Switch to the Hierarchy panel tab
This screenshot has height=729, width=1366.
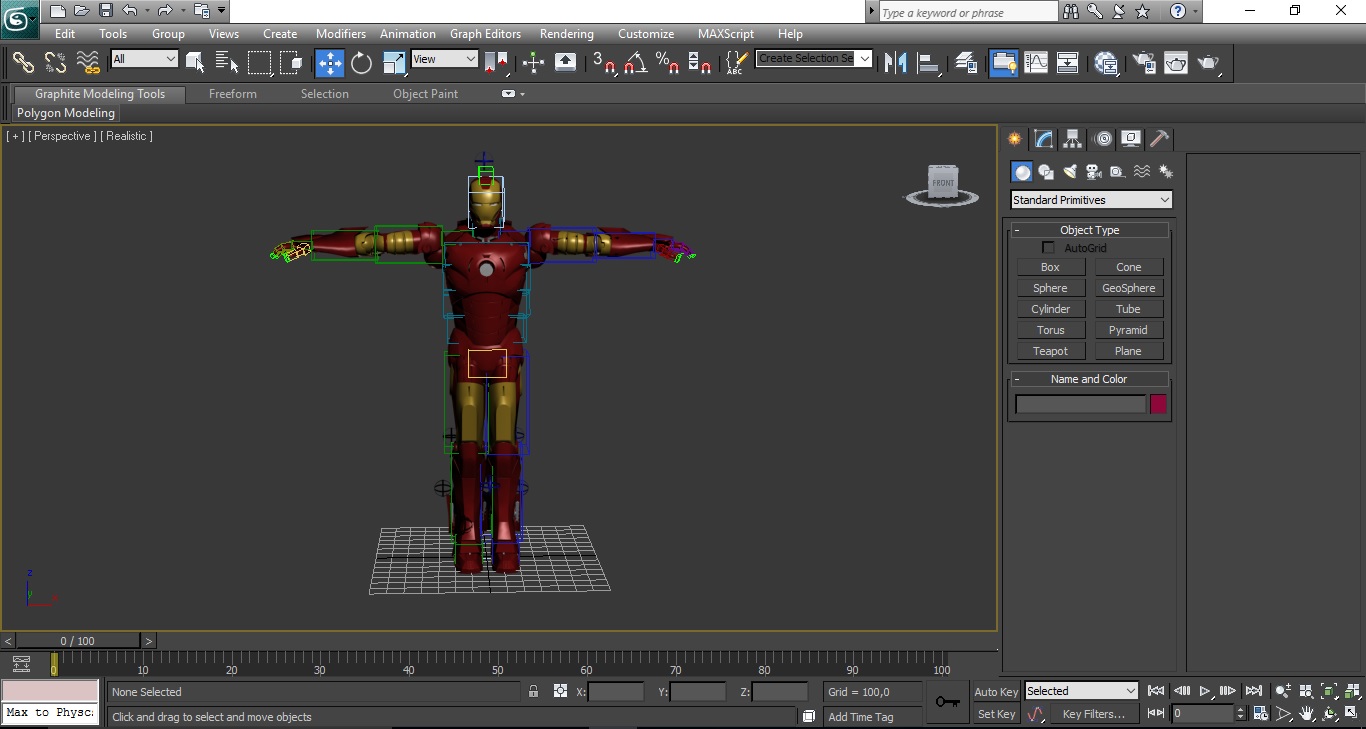(x=1073, y=139)
